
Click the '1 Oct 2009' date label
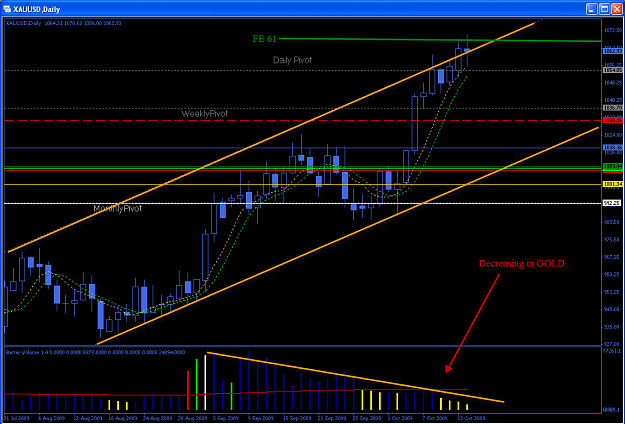(400, 418)
